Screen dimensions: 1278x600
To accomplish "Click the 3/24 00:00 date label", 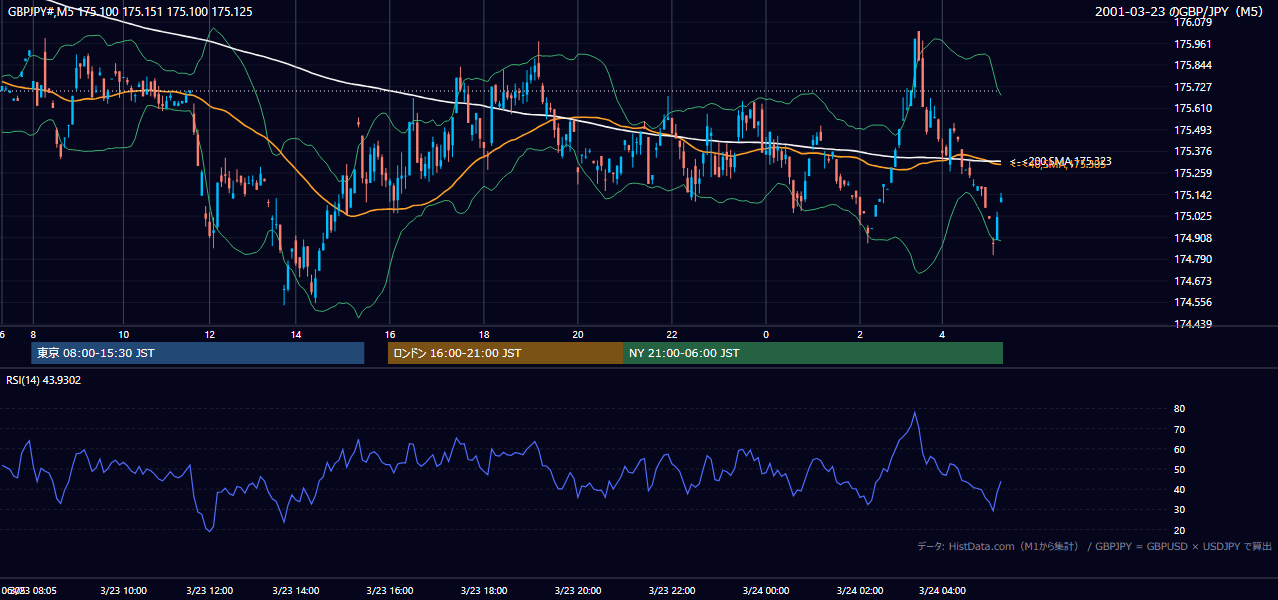I will (x=766, y=591).
